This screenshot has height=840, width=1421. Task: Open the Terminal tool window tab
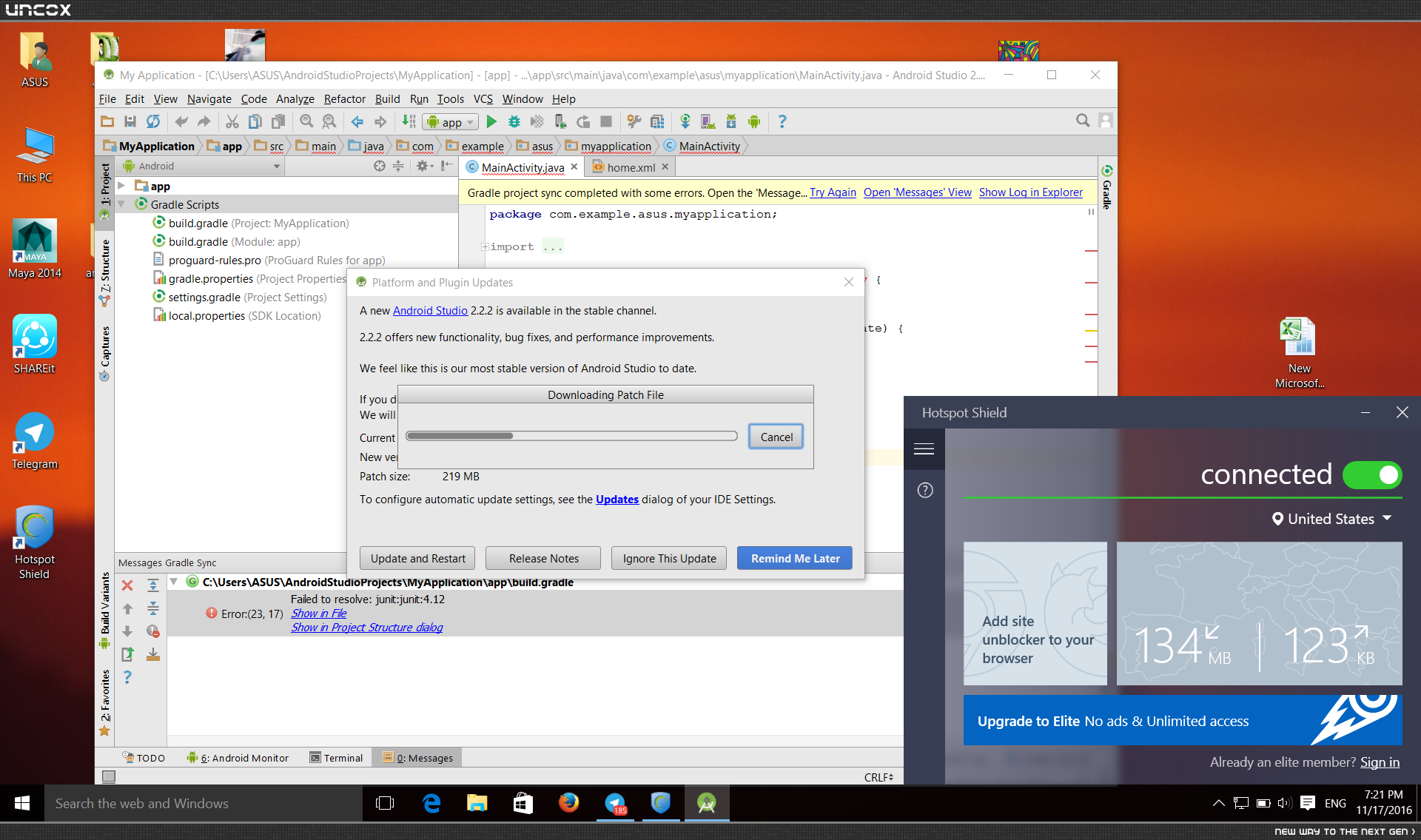coord(336,758)
